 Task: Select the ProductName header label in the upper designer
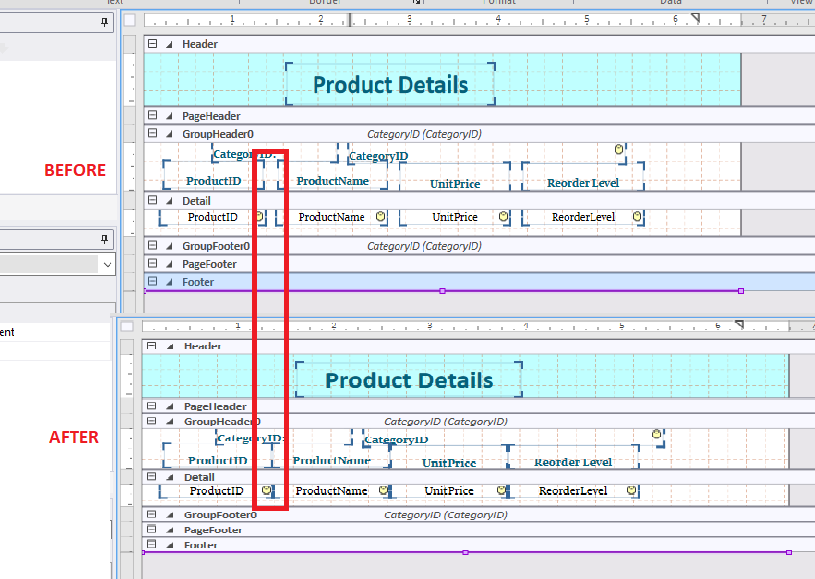(333, 176)
